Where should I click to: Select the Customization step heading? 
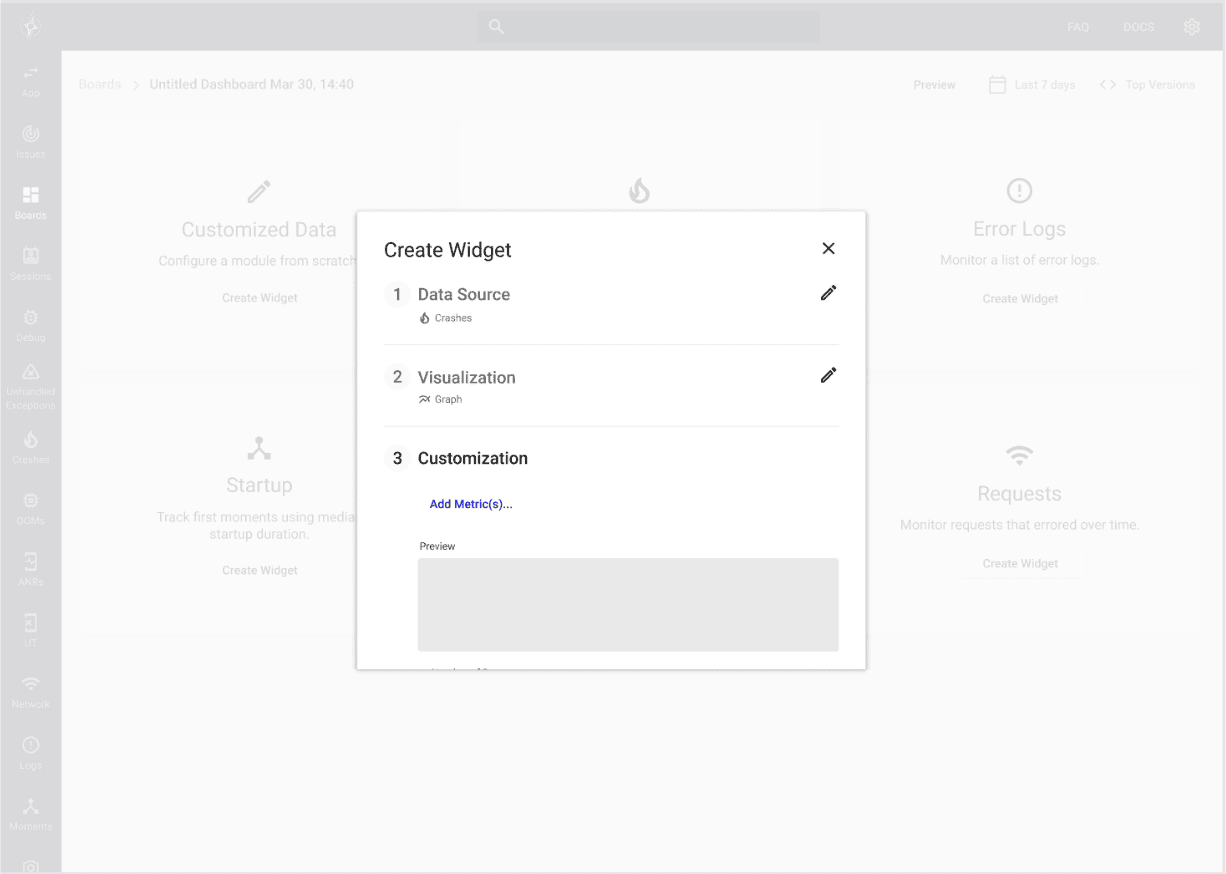473,458
